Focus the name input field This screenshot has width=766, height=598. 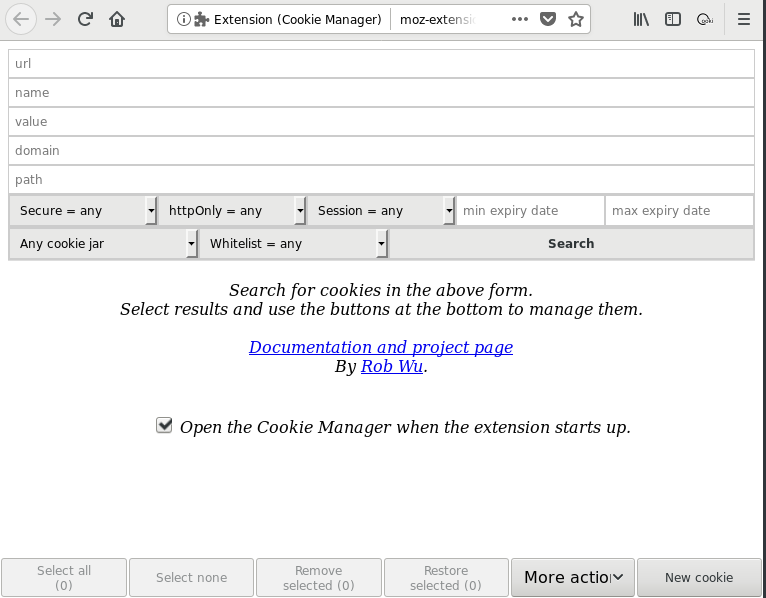tap(382, 92)
